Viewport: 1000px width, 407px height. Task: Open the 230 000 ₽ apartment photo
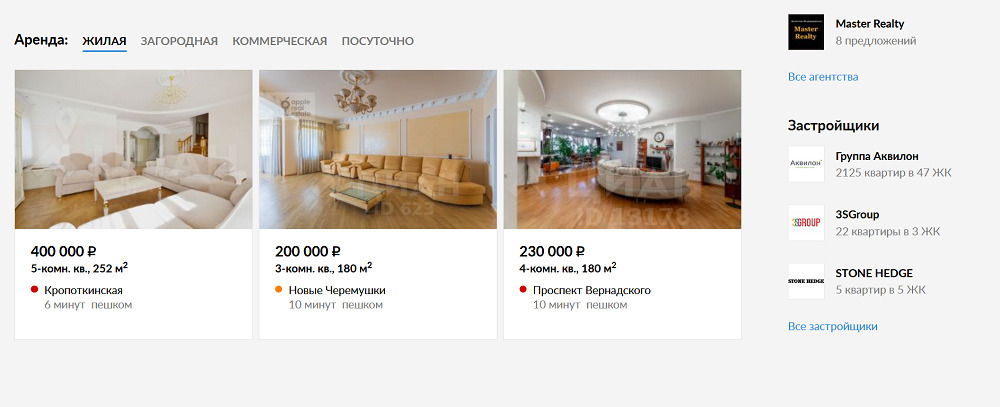[x=622, y=149]
